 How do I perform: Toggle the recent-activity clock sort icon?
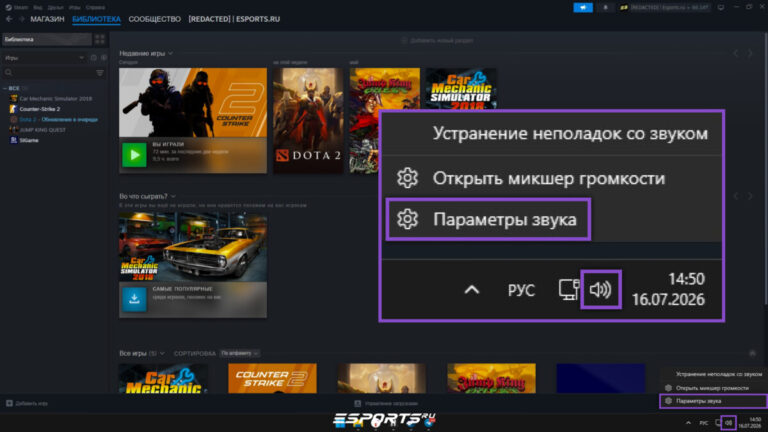94,58
